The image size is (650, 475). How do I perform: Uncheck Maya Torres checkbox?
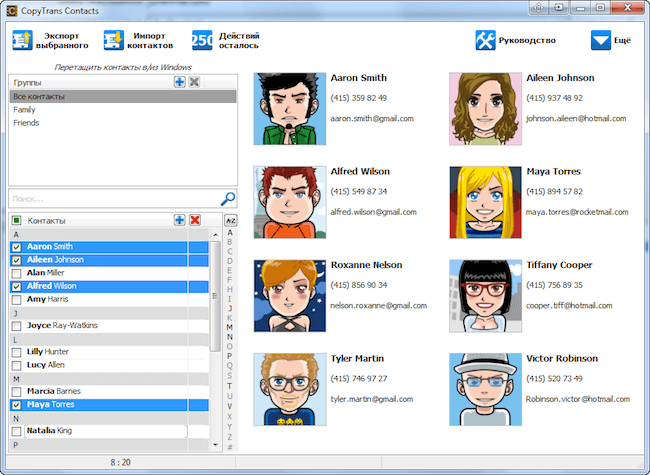coord(17,405)
